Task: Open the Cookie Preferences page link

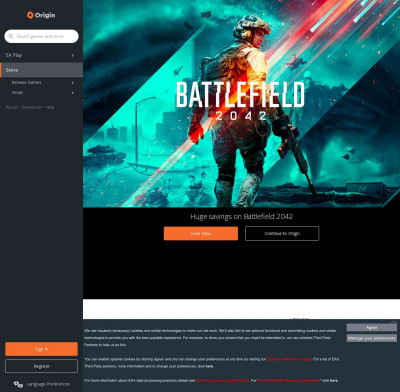Action: pos(289,359)
